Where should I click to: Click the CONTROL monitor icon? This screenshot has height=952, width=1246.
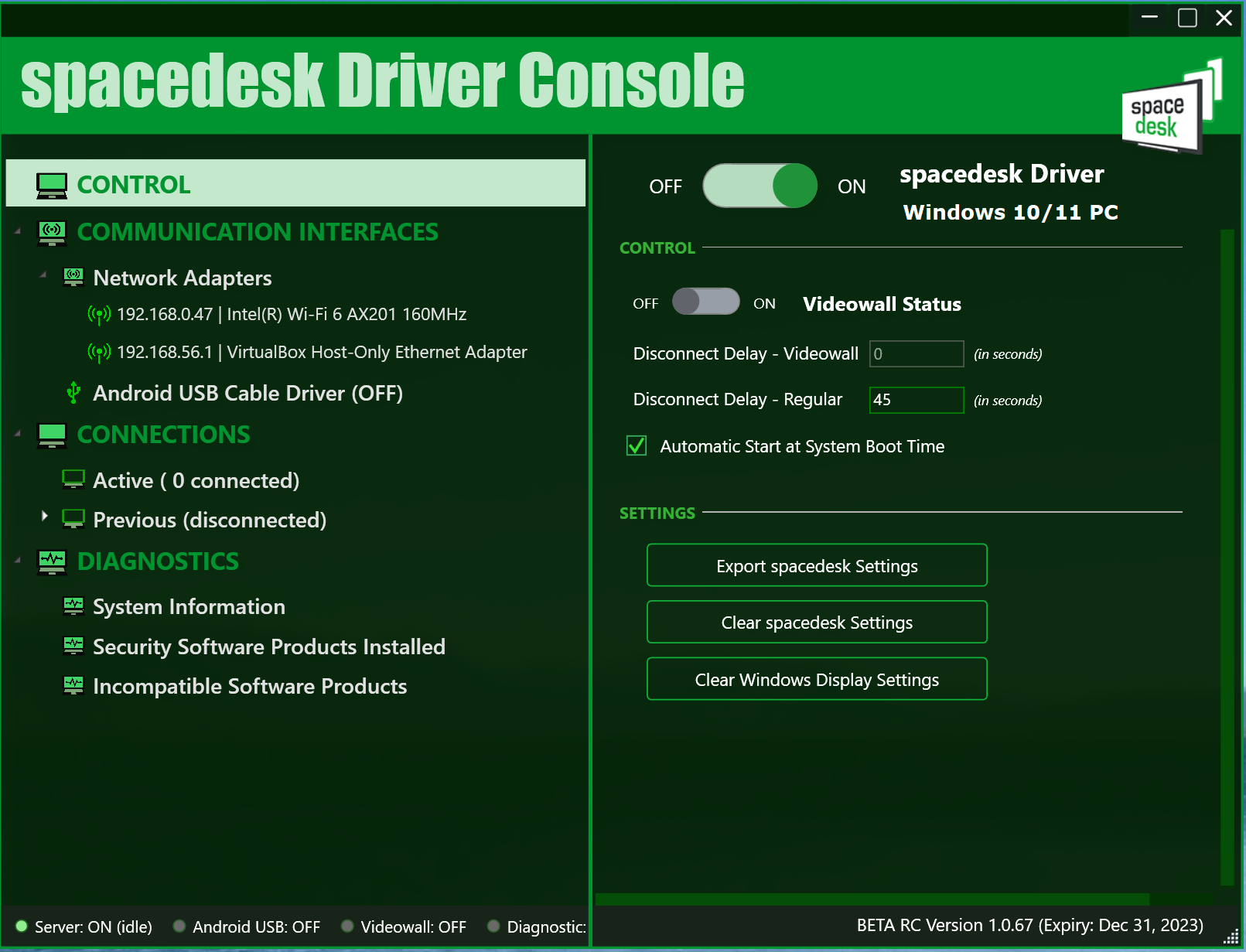pyautogui.click(x=52, y=186)
